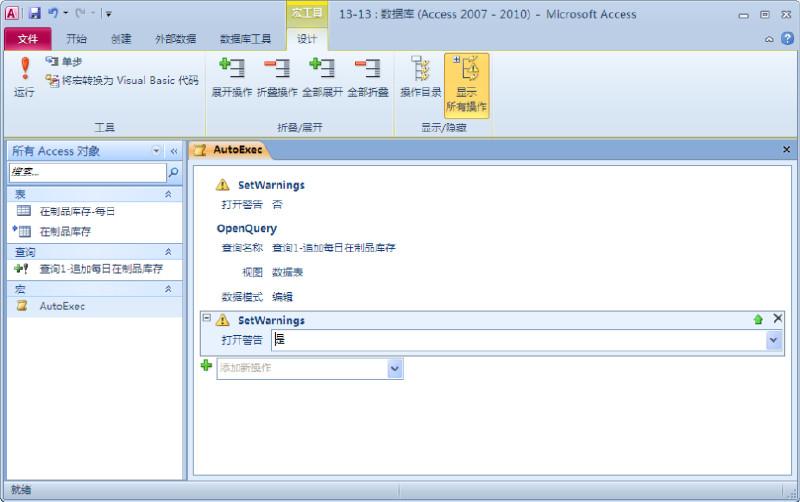
Task: Select the AutoExec macro in navigation pane
Action: 95,306
